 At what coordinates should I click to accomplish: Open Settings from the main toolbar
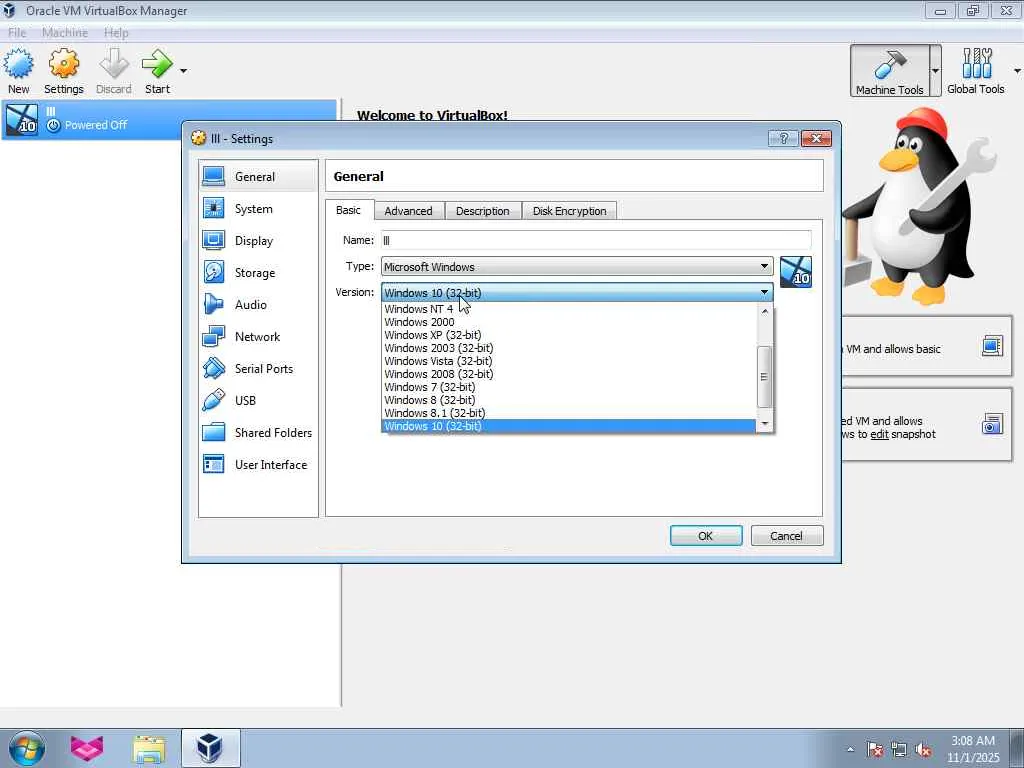(63, 71)
